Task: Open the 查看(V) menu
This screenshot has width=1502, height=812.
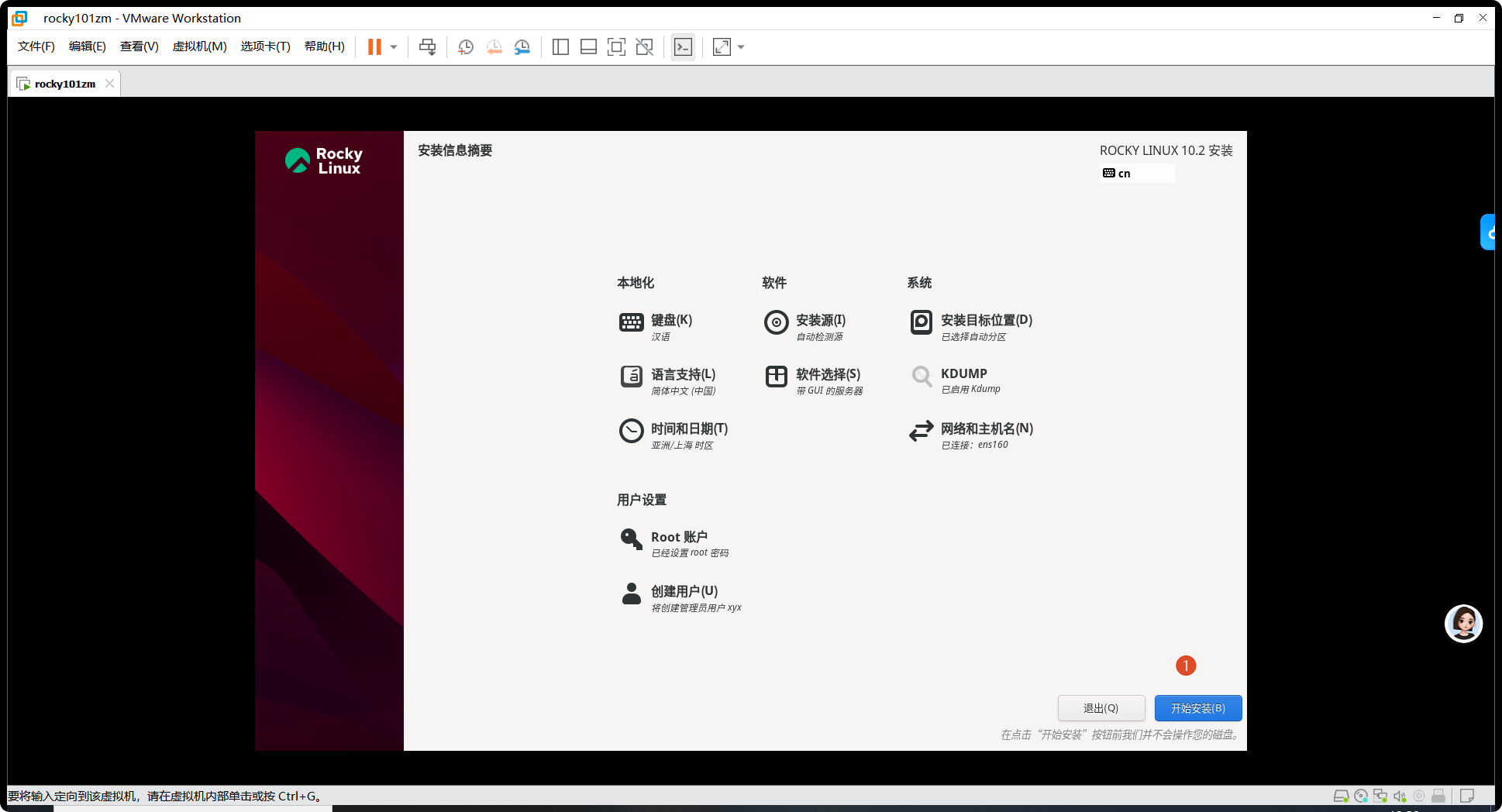Action: click(x=140, y=46)
